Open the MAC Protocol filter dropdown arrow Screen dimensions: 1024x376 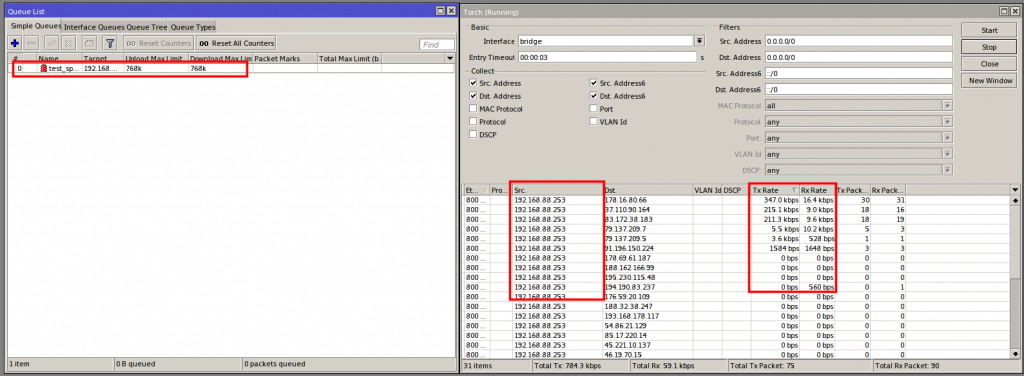pyautogui.click(x=948, y=105)
